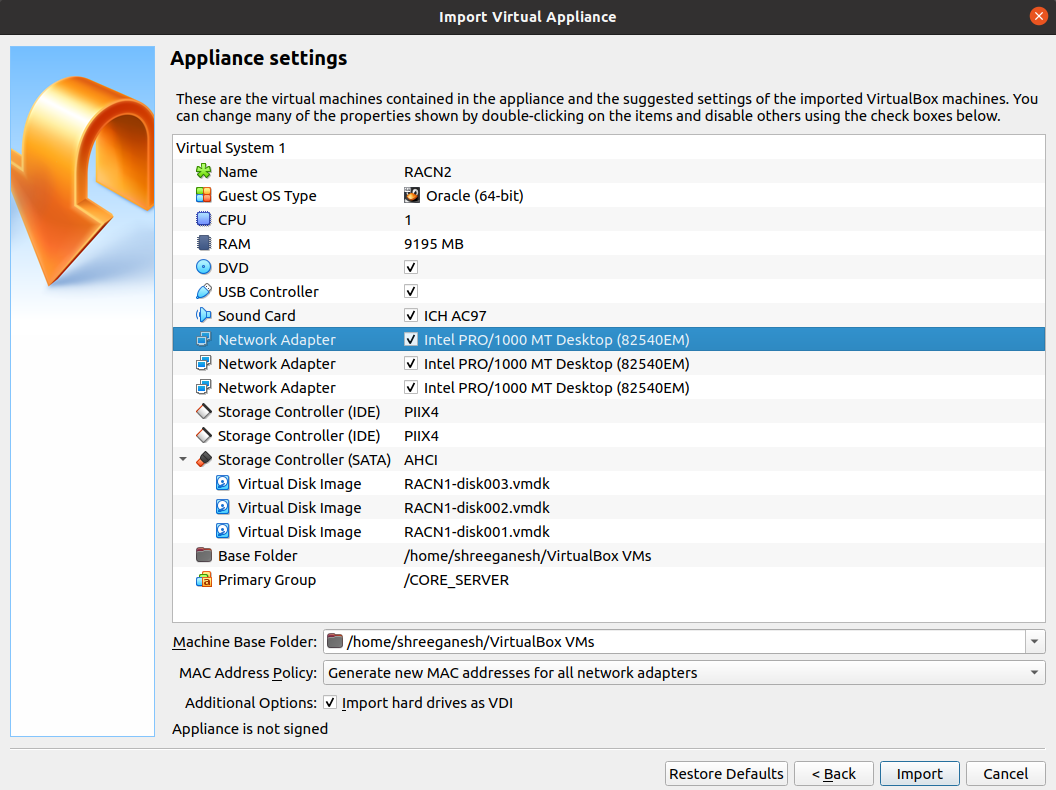Screen dimensions: 1056x790
Task: Click the folder icon in Machine Base Folder field
Action: click(x=335, y=641)
